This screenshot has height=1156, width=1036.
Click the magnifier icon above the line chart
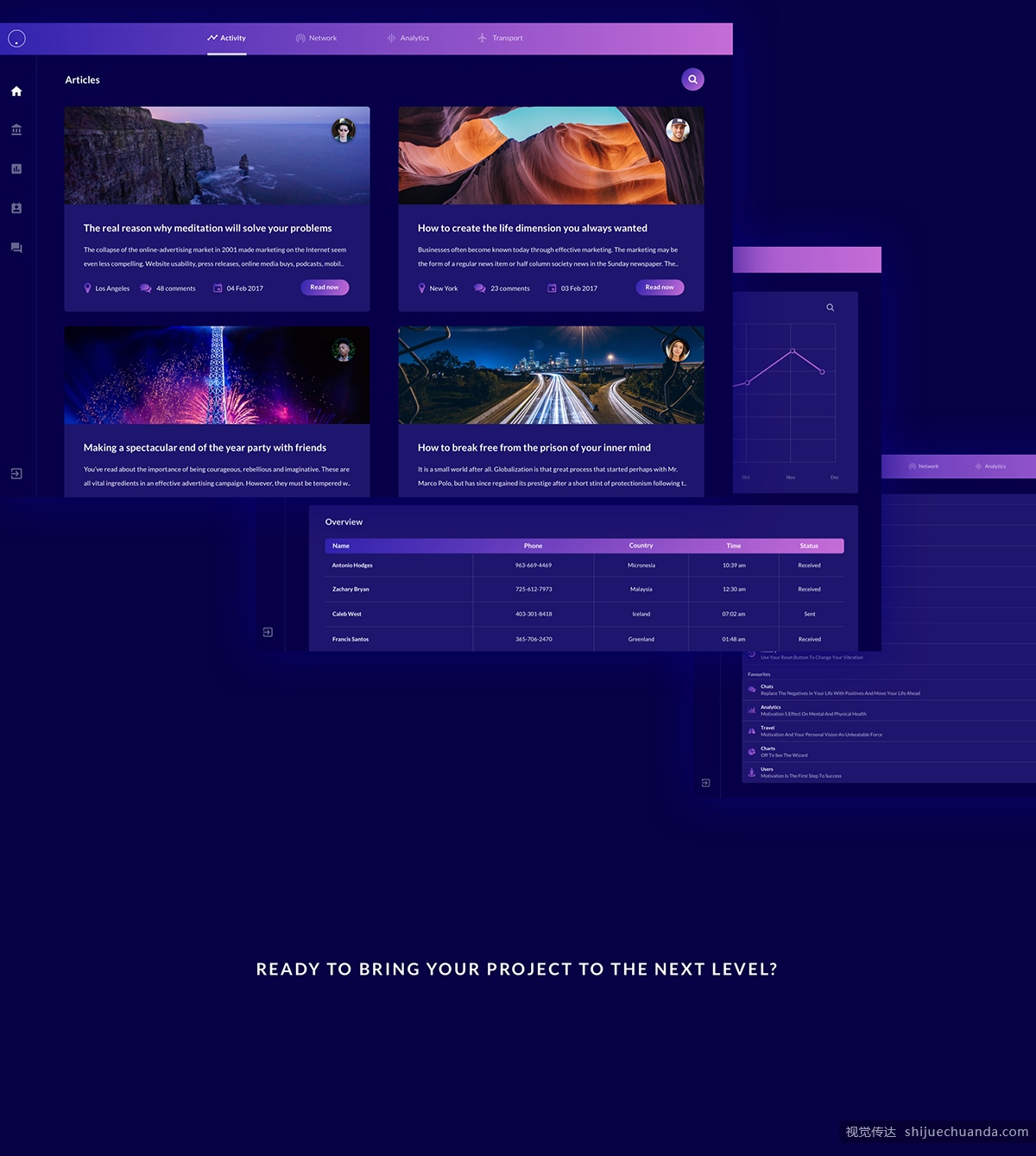point(830,307)
